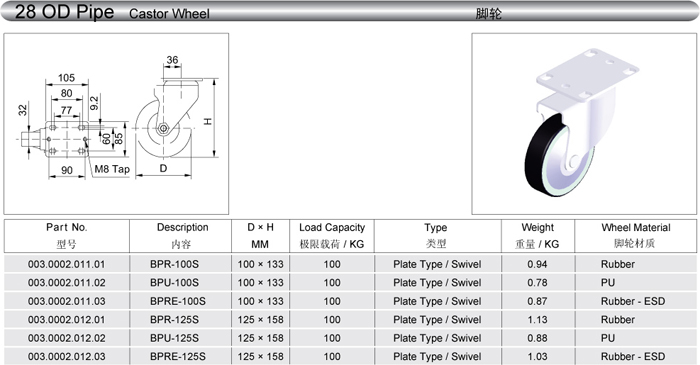Select part number 003.0002.011.01
This screenshot has height=365, width=700.
[67, 264]
